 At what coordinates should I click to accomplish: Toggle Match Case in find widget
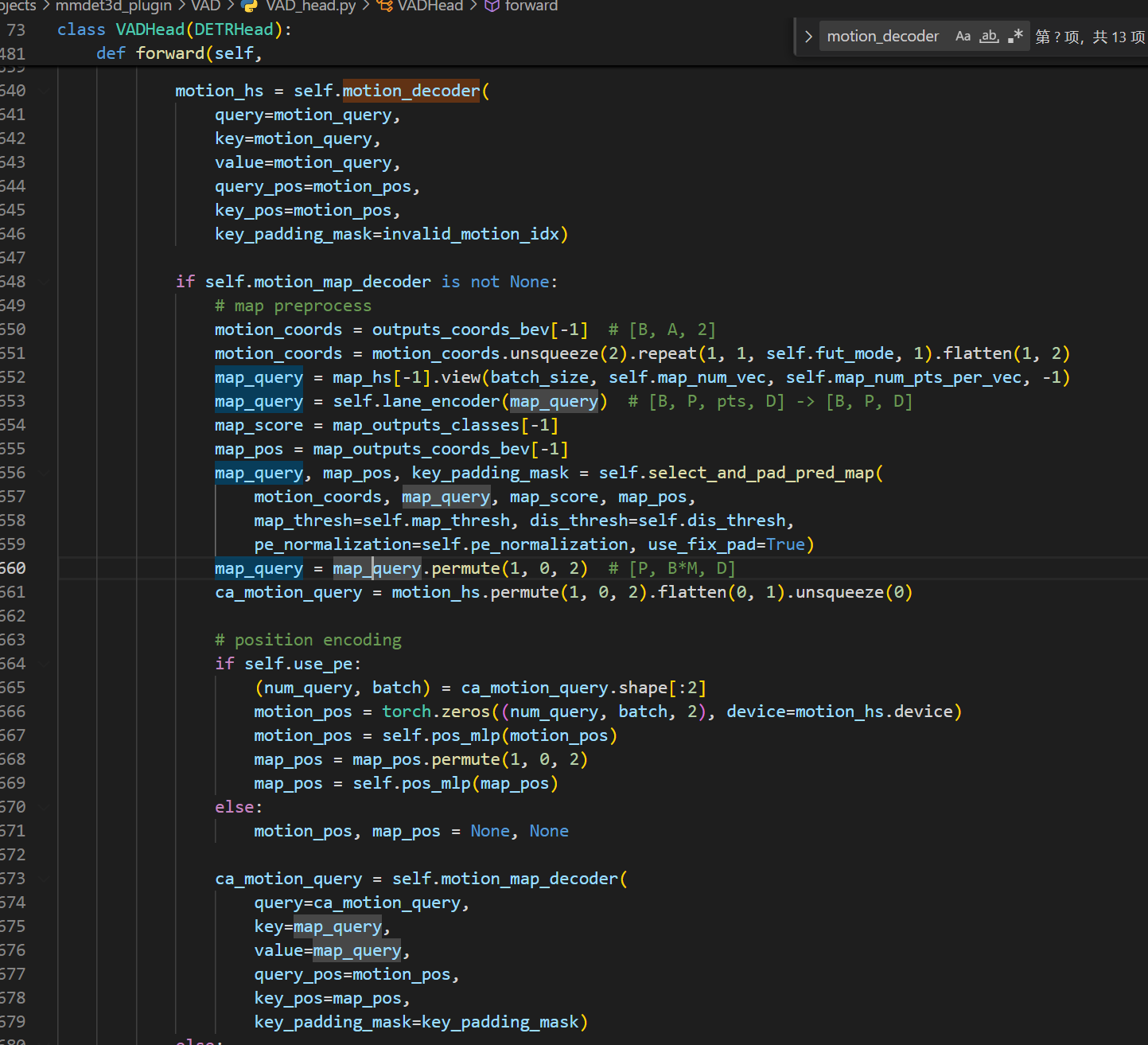[x=963, y=37]
